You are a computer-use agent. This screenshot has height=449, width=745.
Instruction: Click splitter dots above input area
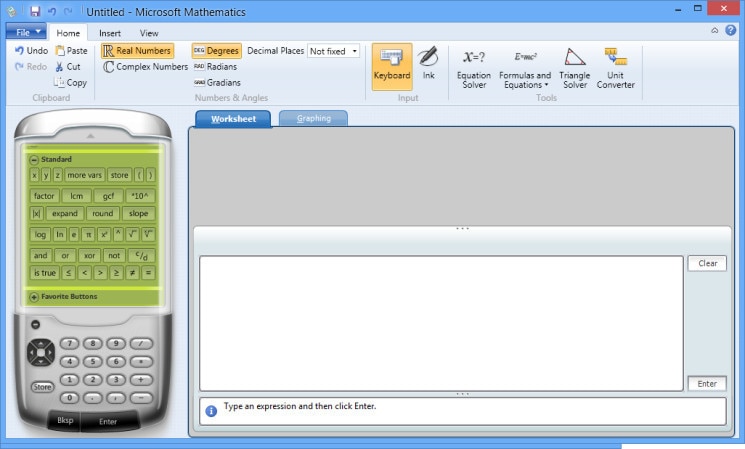click(462, 229)
